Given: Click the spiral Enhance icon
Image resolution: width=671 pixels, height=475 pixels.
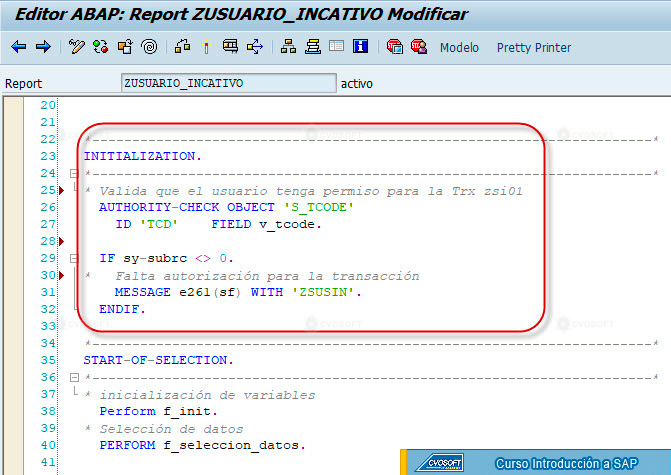Looking at the screenshot, I should pos(149,47).
